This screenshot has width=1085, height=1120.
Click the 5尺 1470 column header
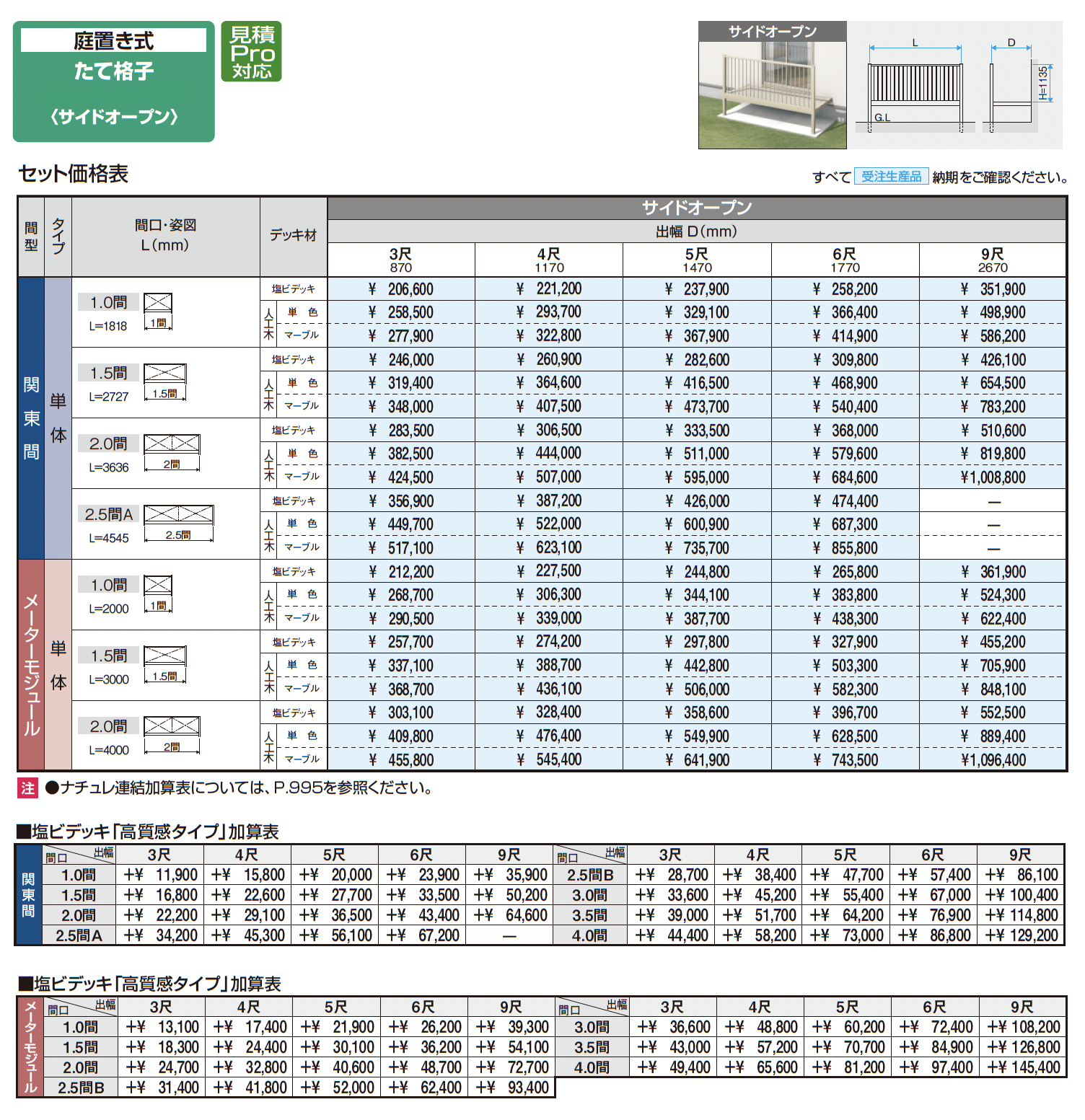pyautogui.click(x=697, y=260)
